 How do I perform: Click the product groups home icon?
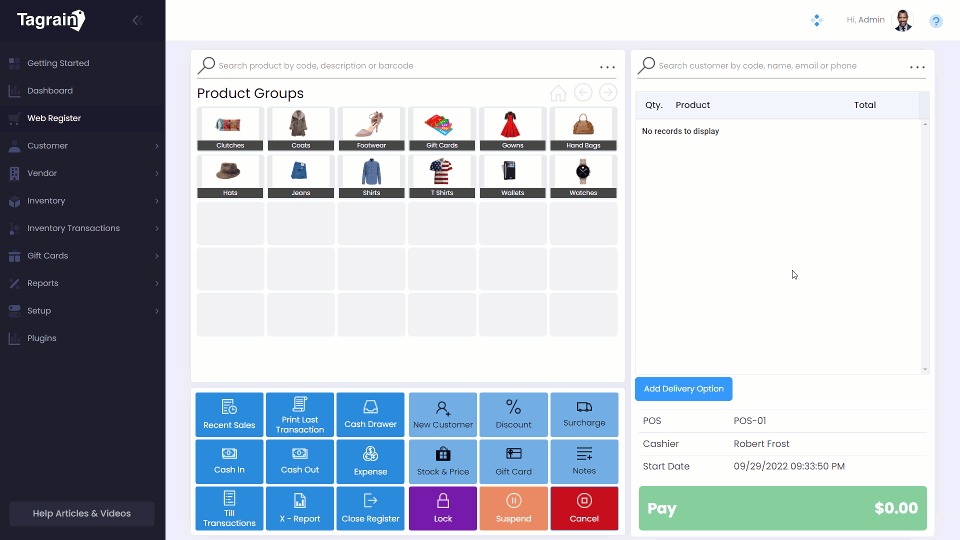(x=558, y=93)
